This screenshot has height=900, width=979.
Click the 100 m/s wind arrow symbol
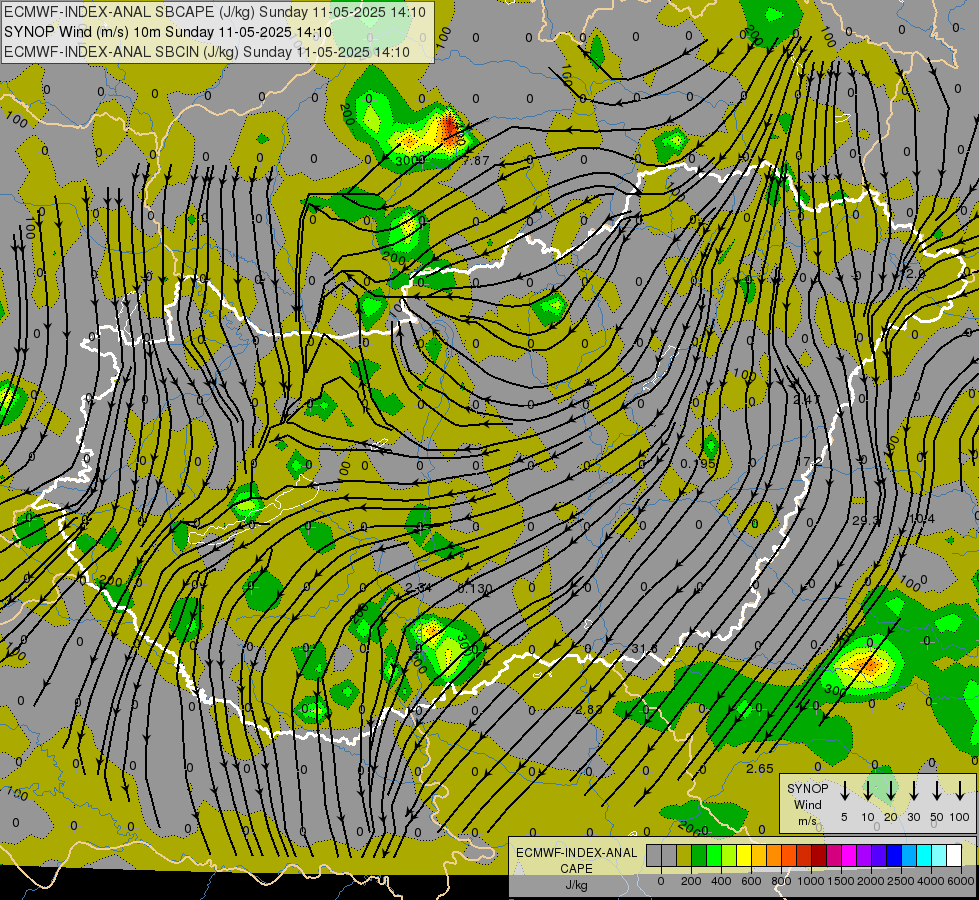(960, 791)
